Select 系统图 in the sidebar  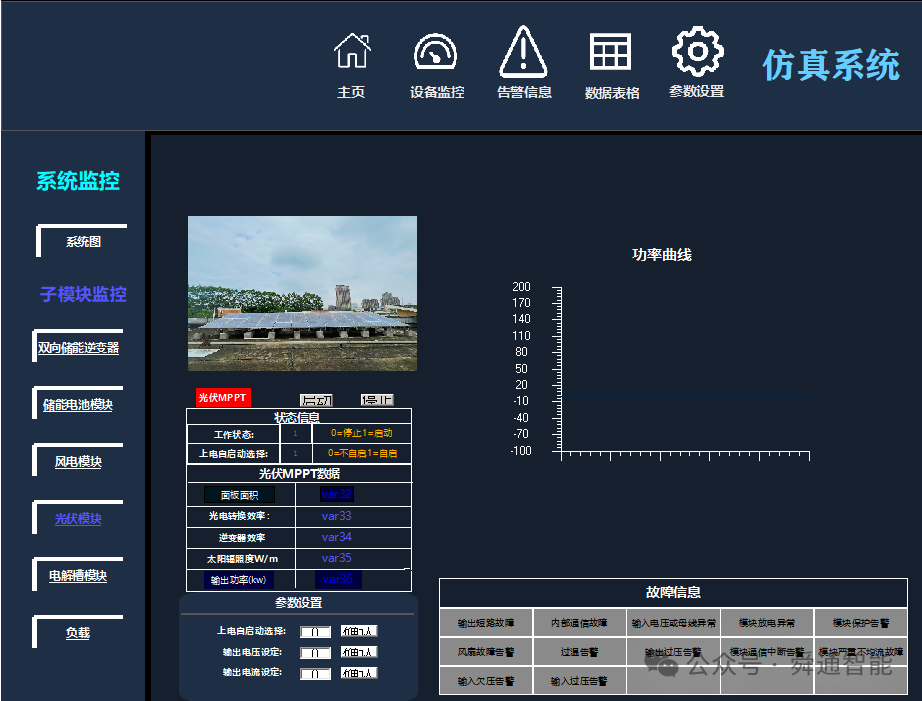(83, 242)
